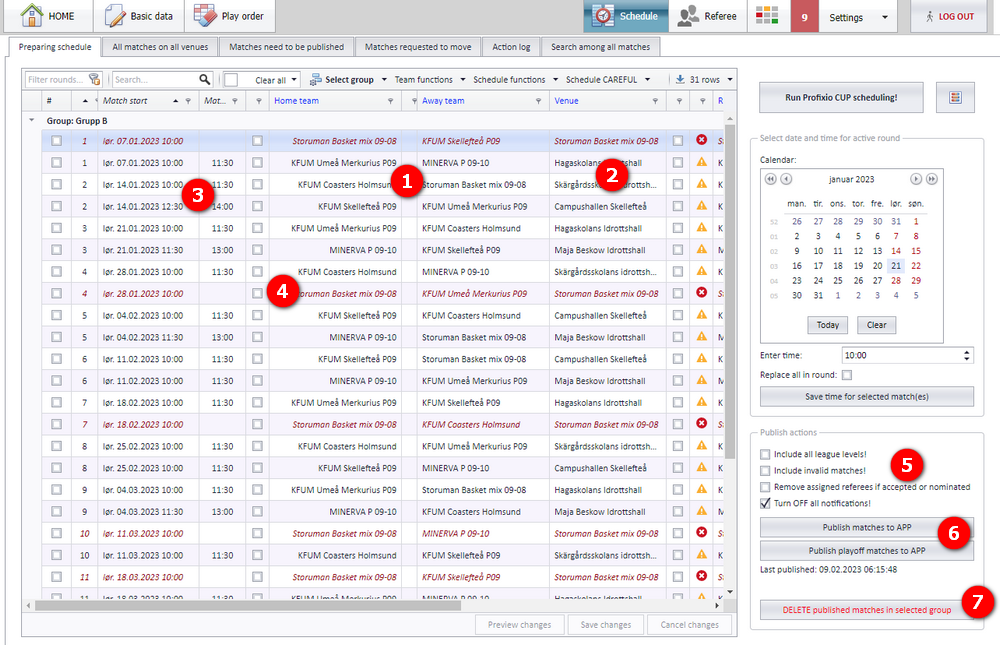1000x645 pixels.
Task: Open the Action log tab
Action: [x=511, y=47]
